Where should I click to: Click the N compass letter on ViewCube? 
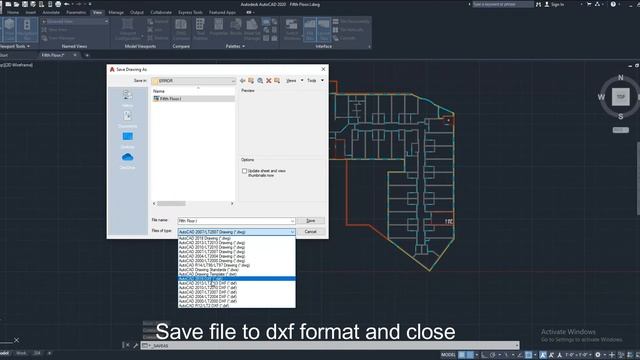pos(620,78)
